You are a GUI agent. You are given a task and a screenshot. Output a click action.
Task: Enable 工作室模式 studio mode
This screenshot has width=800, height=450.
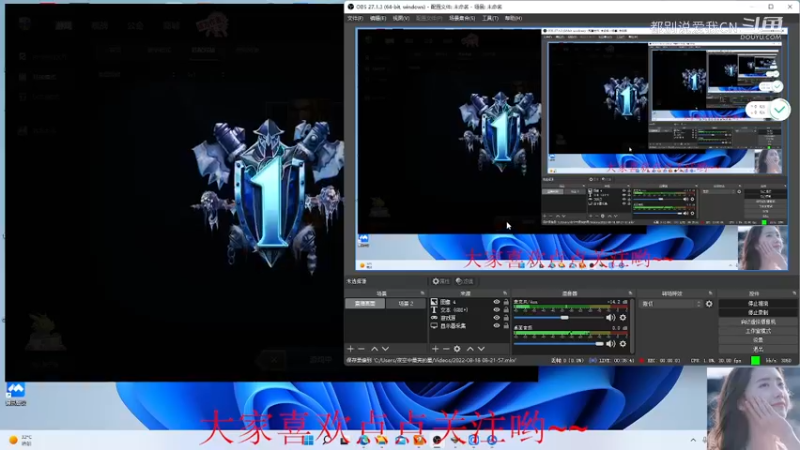[758, 331]
